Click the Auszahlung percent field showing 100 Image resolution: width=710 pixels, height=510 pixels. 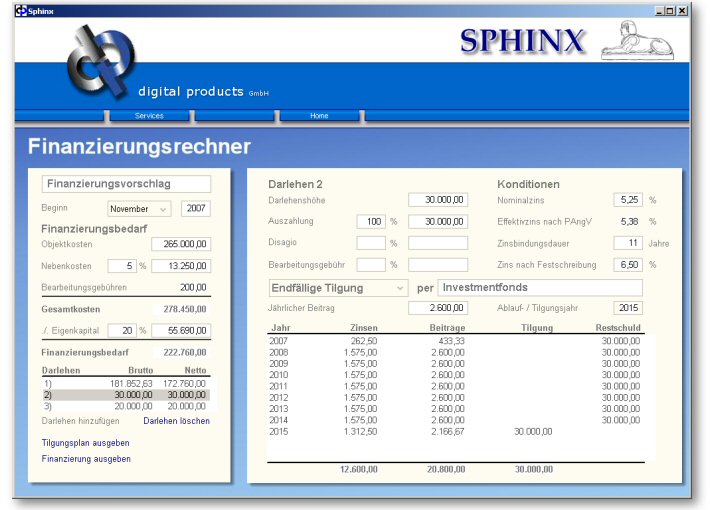click(x=371, y=221)
